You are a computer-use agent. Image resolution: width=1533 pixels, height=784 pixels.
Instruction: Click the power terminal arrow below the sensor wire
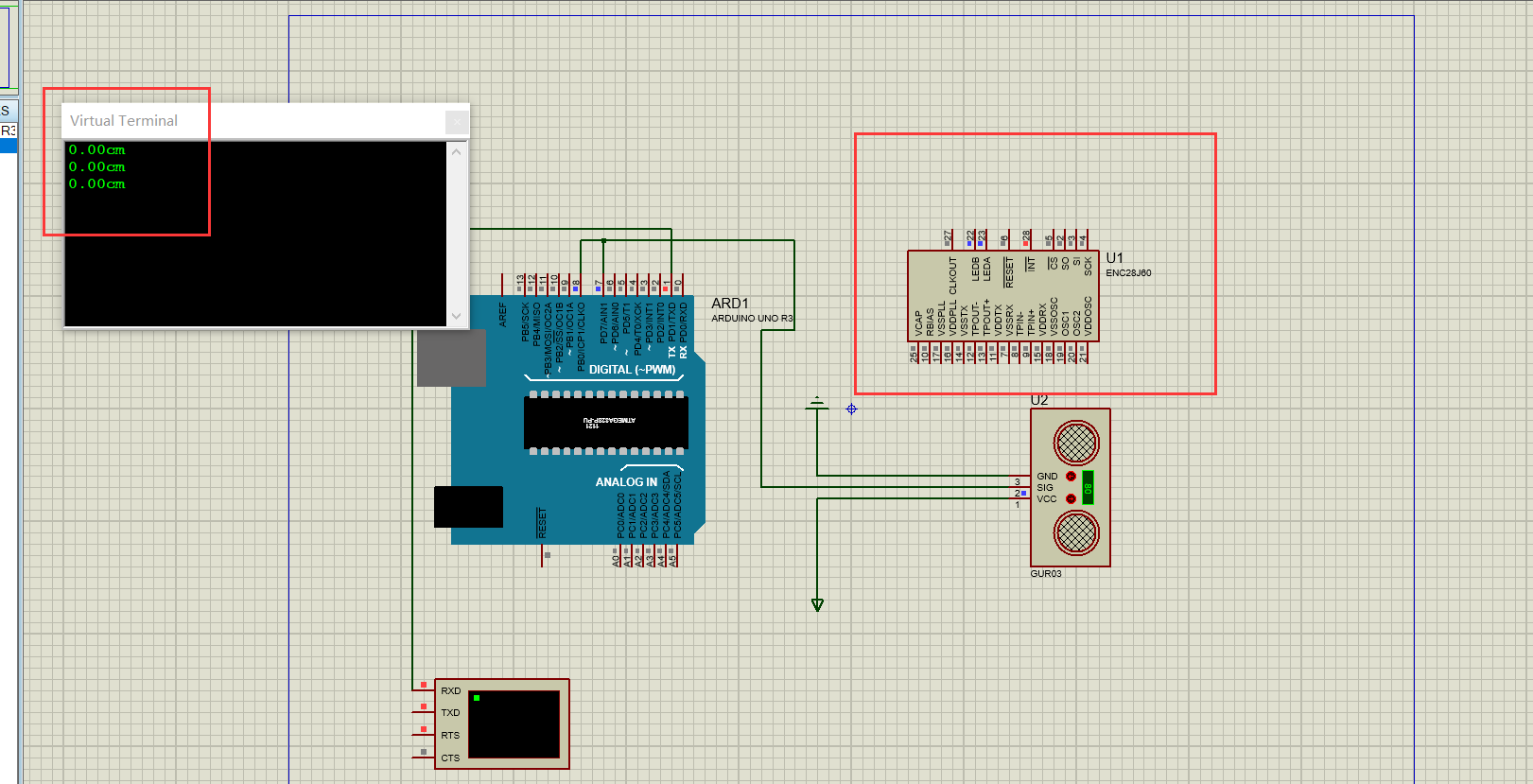click(817, 604)
